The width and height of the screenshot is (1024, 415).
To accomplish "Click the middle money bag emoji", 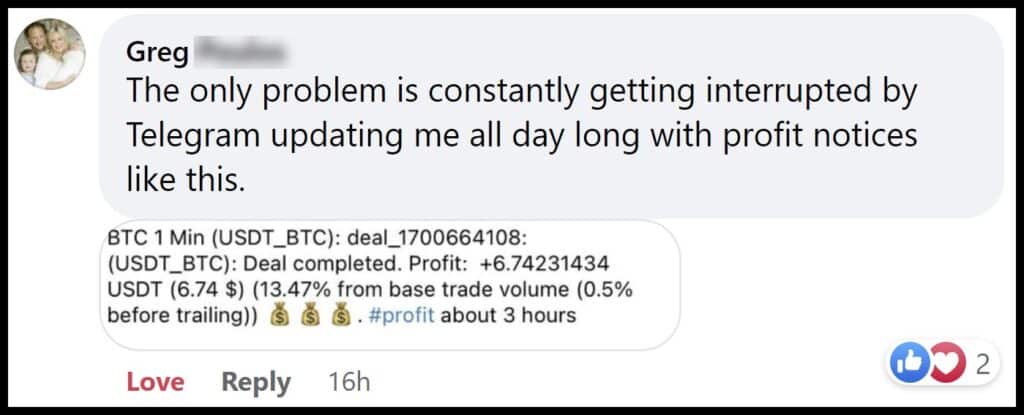I will pos(312,315).
